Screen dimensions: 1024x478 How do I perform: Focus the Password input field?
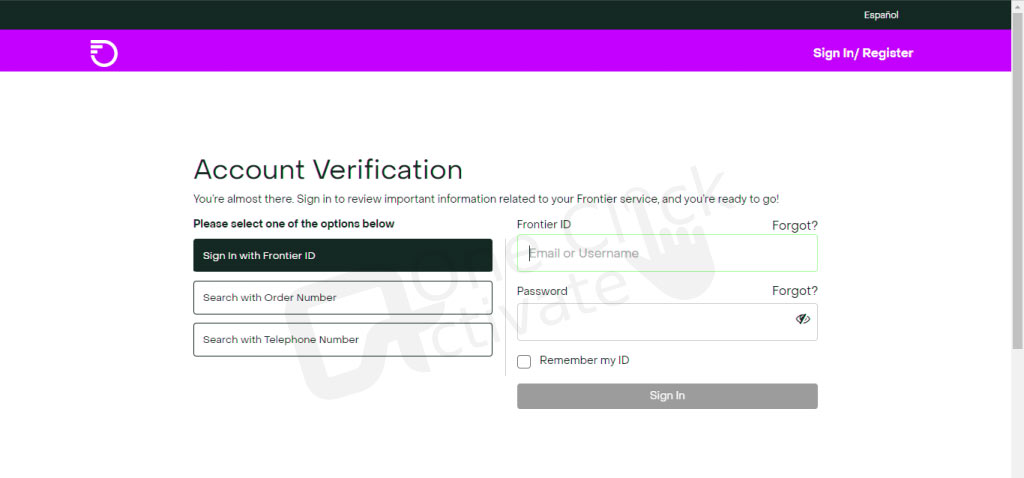pyautogui.click(x=667, y=322)
